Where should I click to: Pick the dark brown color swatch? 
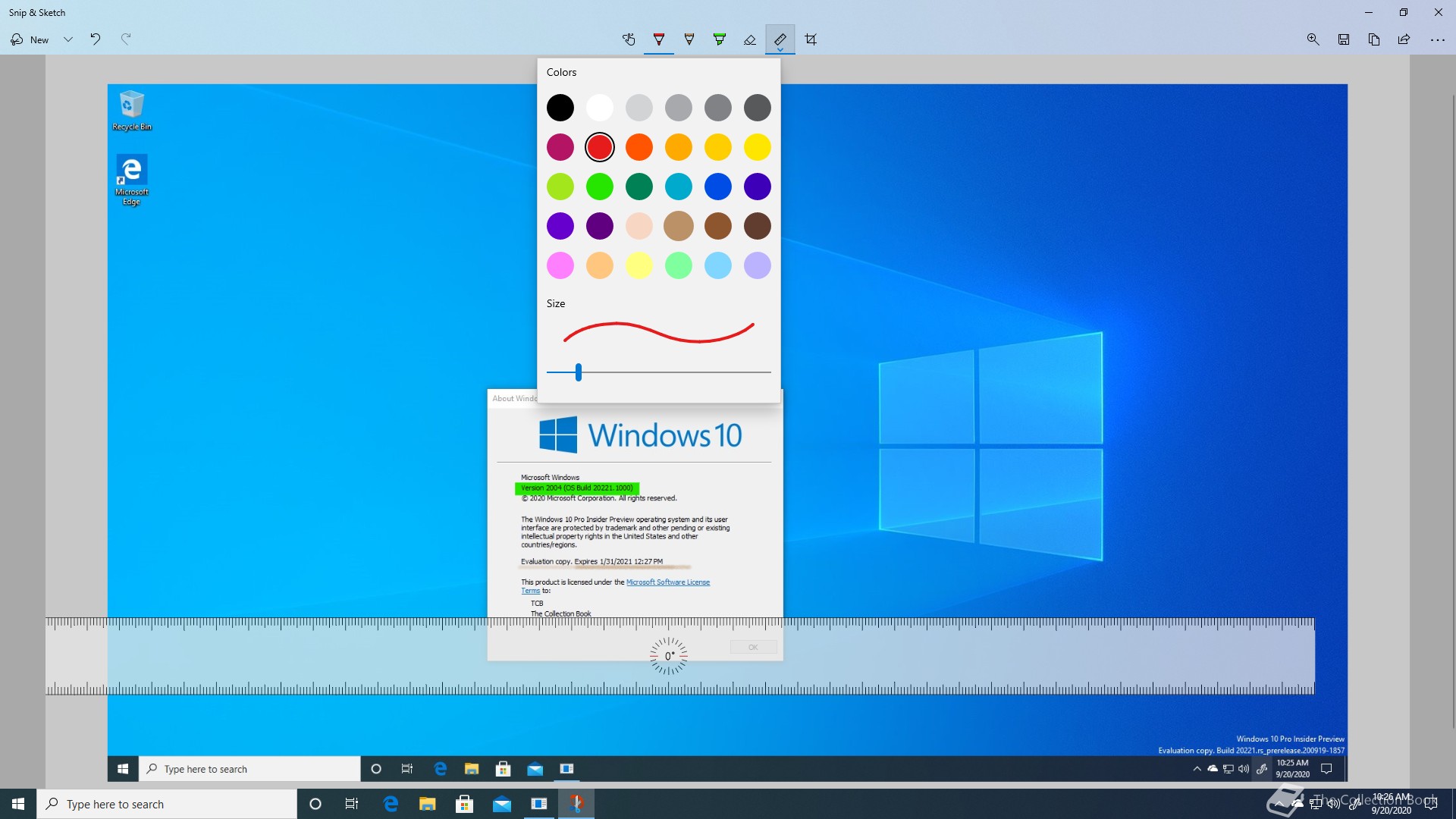[x=758, y=226]
